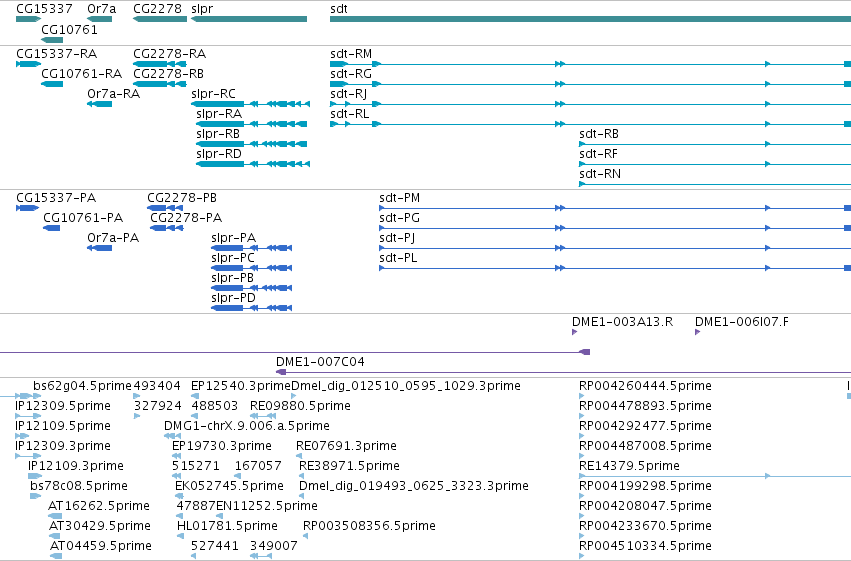Screen dimensions: 851x561
Task: Click the sdt-RM transcript label
Action: pyautogui.click(x=351, y=54)
